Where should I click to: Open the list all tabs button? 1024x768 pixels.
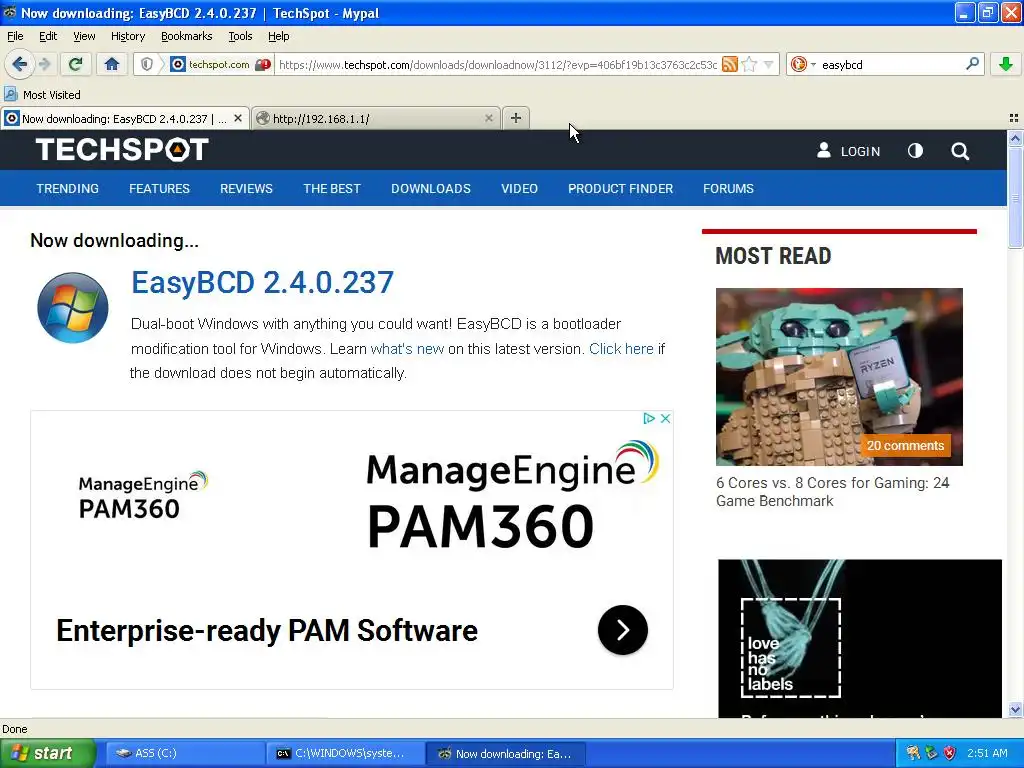pos(1014,118)
